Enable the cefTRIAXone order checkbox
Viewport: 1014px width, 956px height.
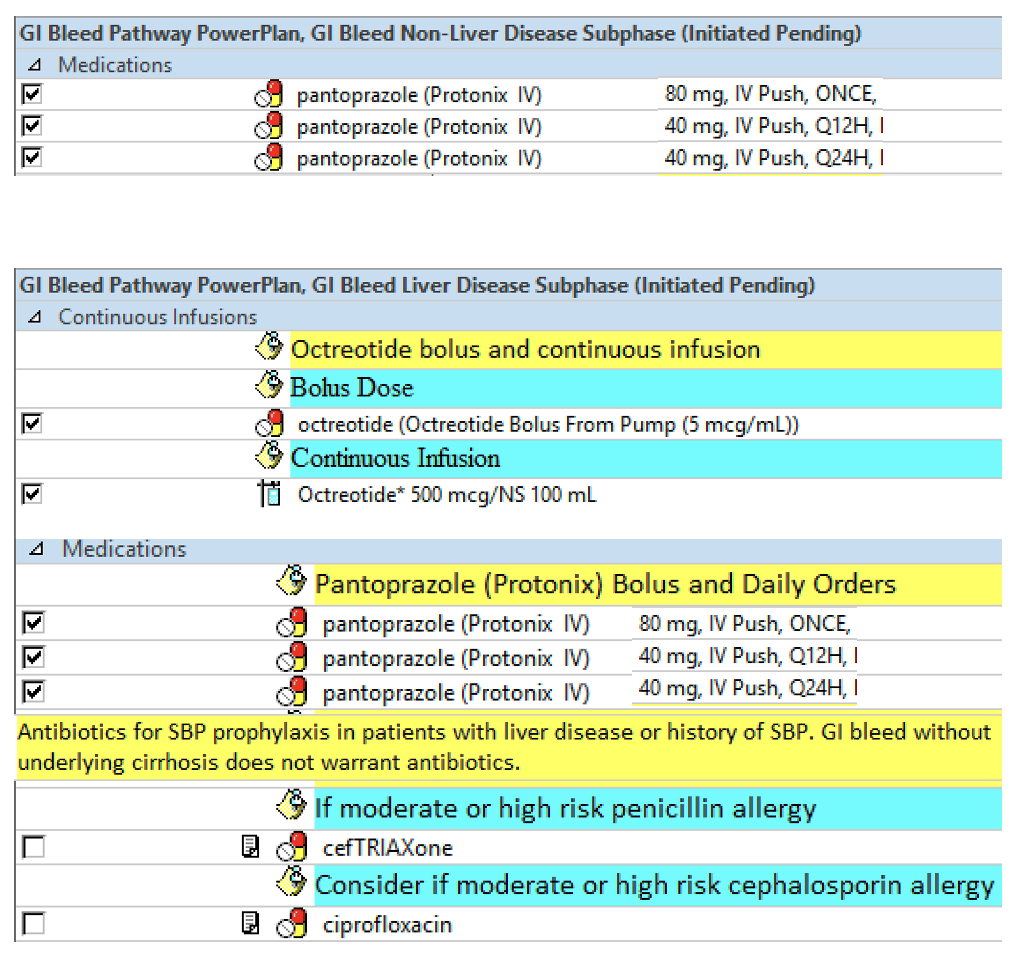point(33,848)
